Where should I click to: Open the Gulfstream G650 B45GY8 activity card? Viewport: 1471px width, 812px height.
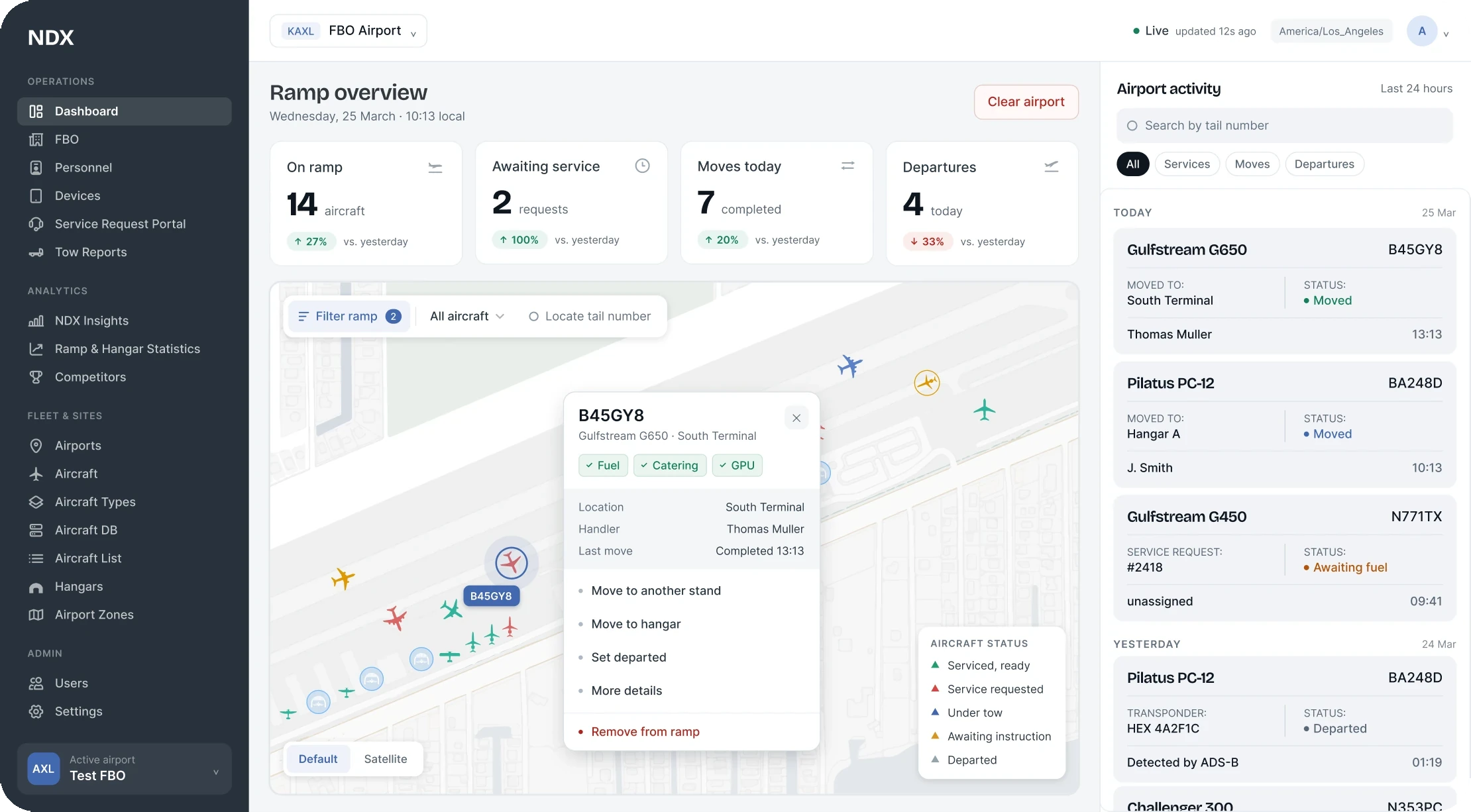click(1285, 291)
